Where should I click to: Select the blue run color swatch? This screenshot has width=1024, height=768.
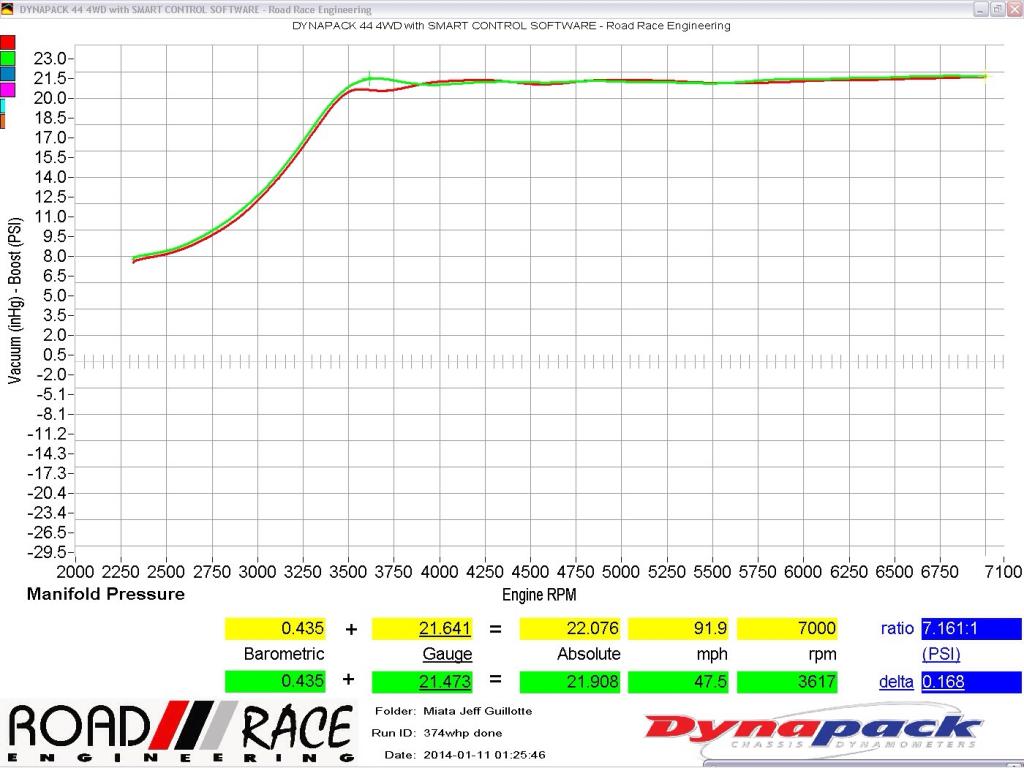pos(7,74)
